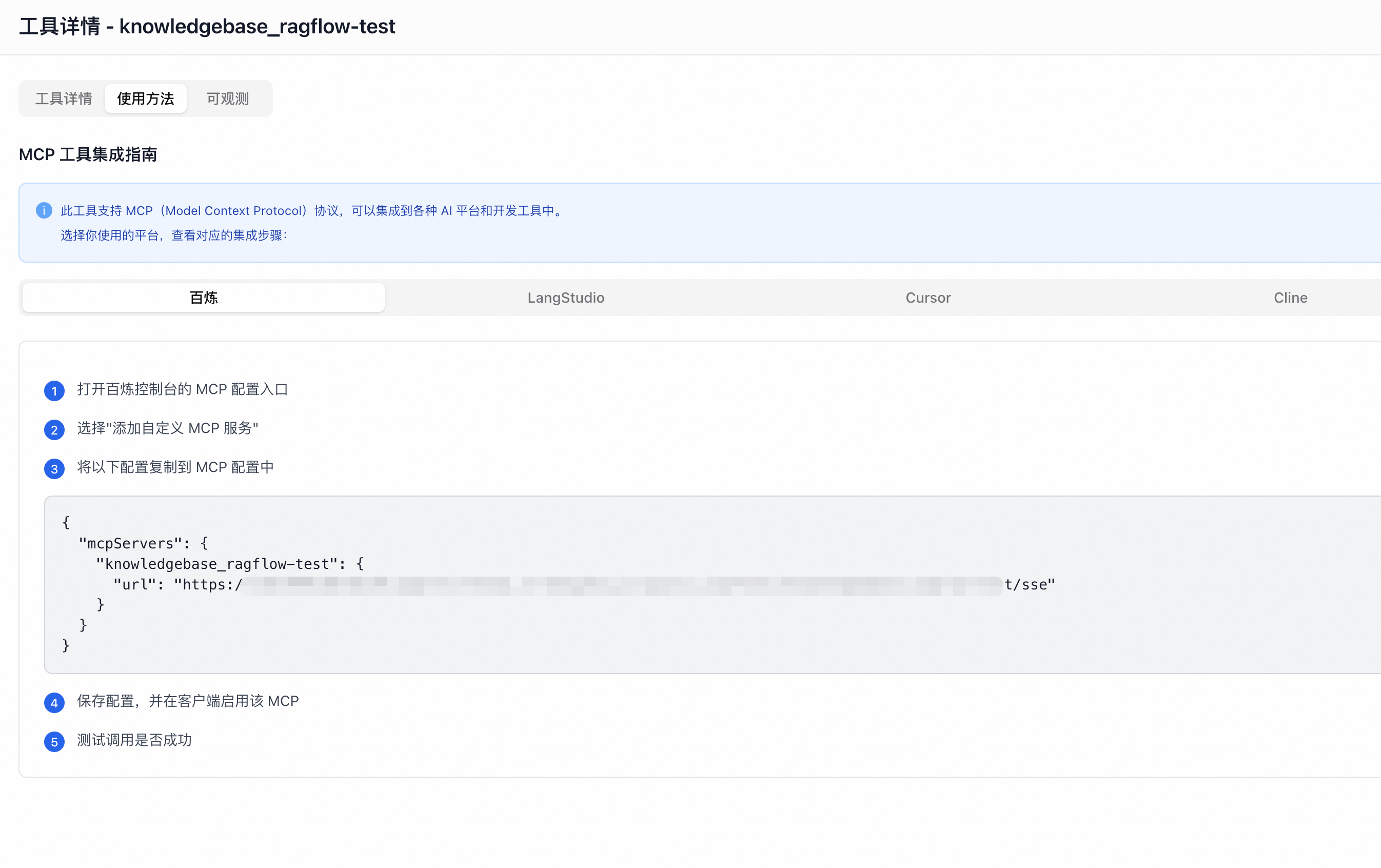Open the 可观测 tab

click(x=228, y=98)
